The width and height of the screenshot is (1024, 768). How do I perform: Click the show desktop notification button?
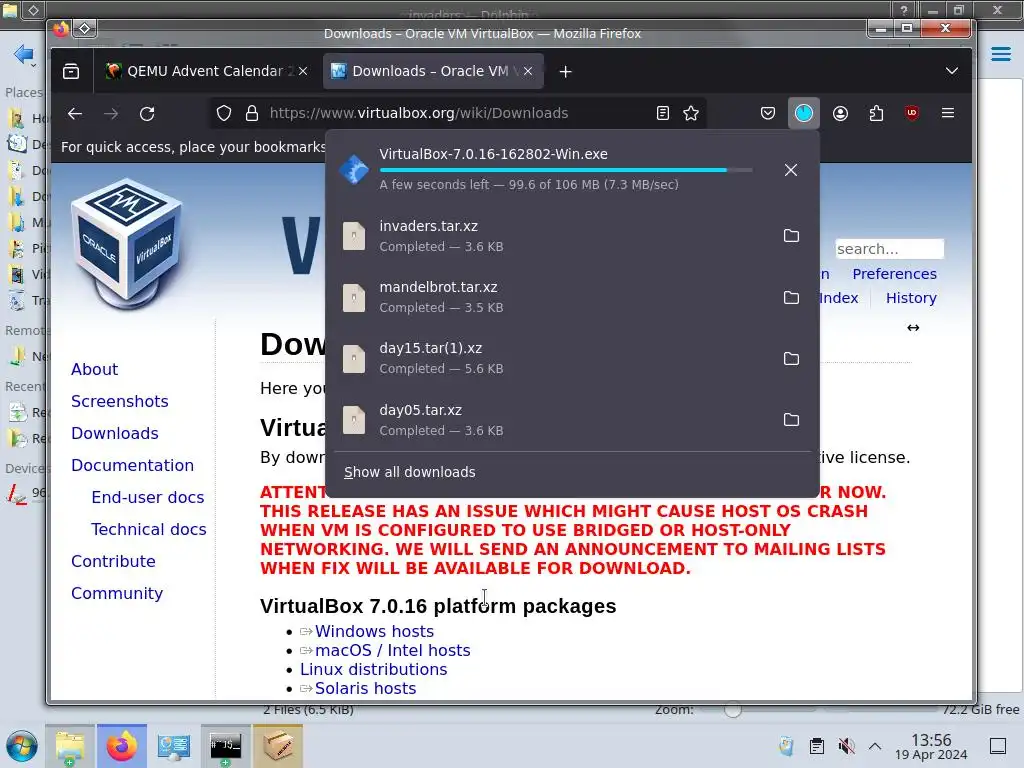coord(997,746)
